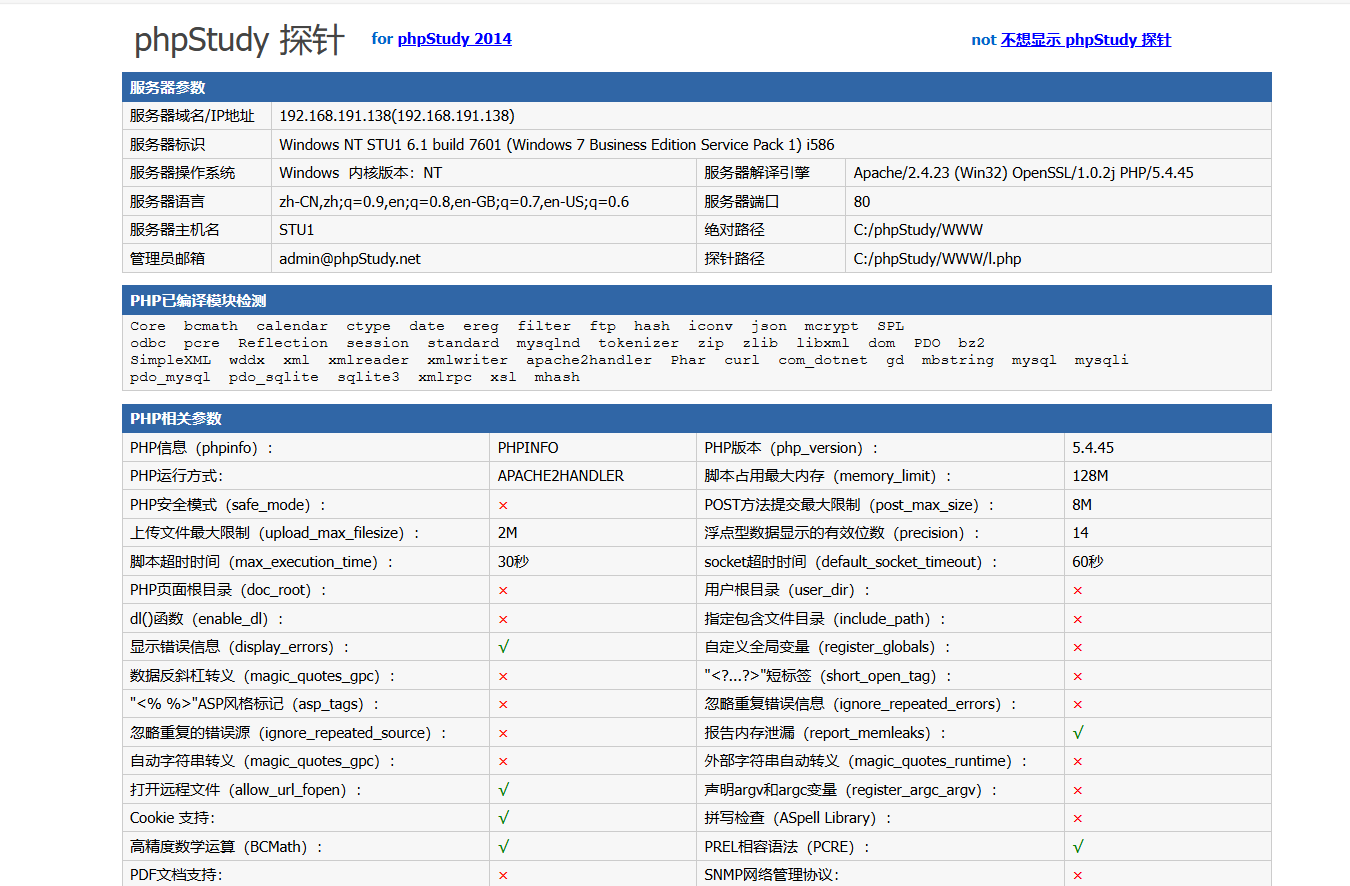Select the calendar module name
Screen dimensions: 1350x886
point(292,326)
